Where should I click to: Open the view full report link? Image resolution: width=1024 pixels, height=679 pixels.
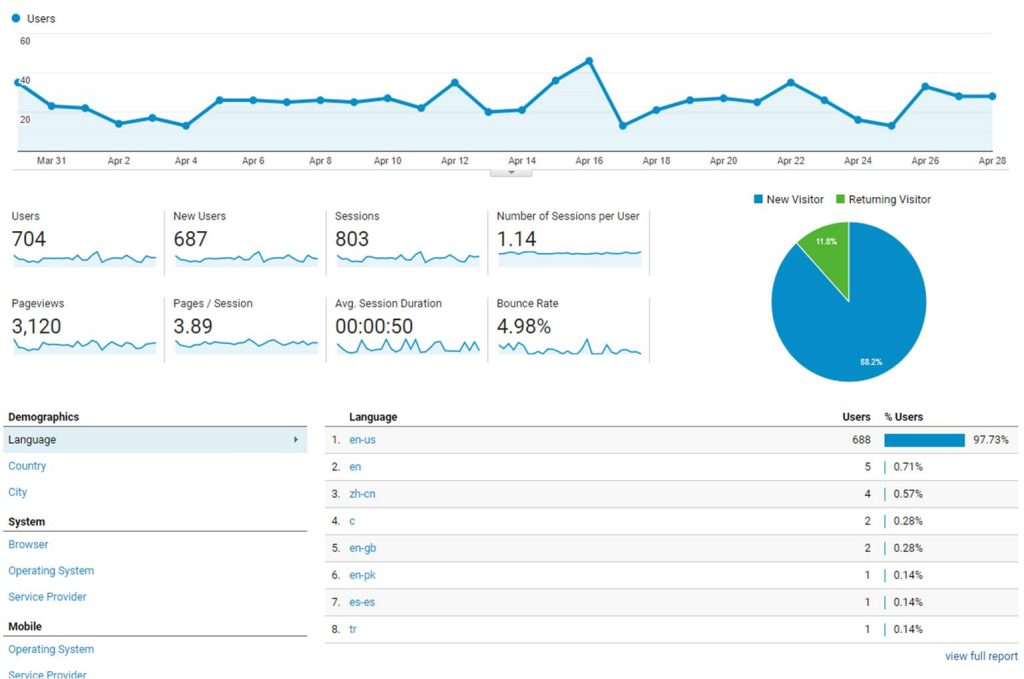point(981,657)
